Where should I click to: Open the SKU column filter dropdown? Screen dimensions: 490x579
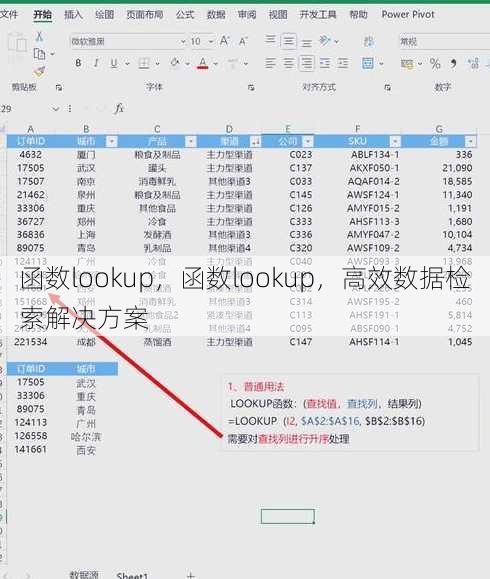tap(395, 141)
